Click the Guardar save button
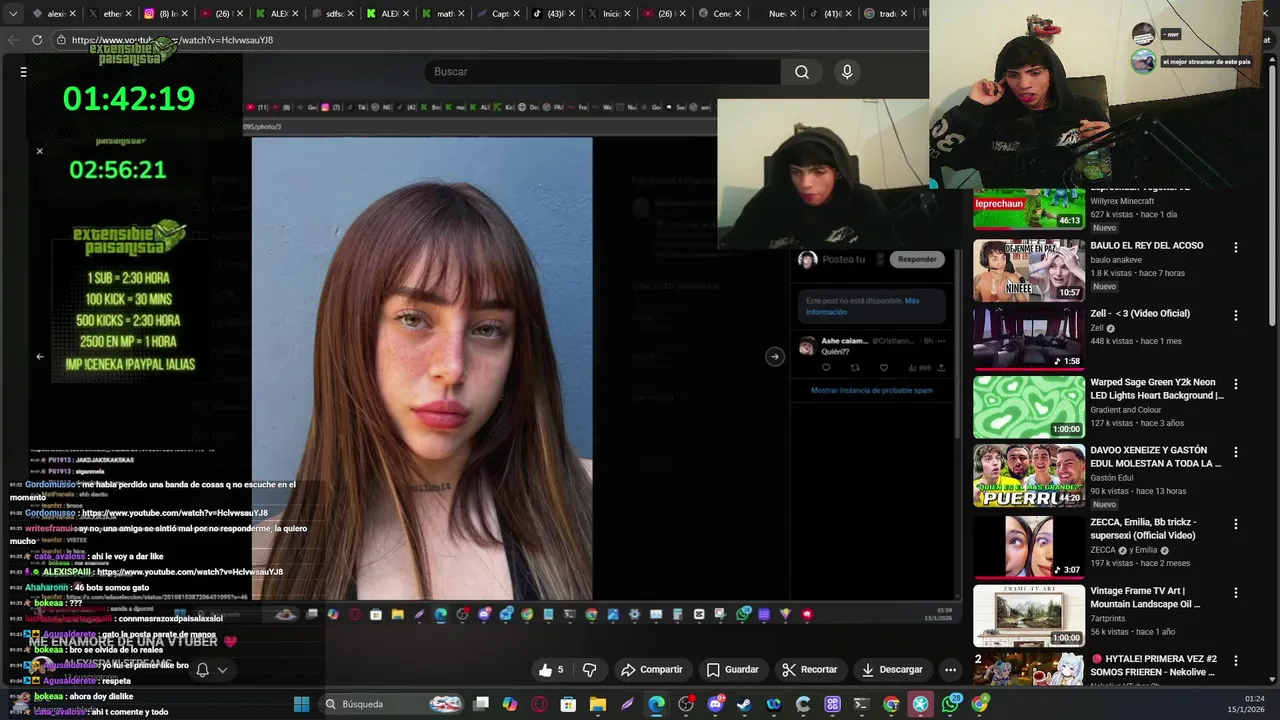Screen dimensions: 1280x720 pos(732,670)
